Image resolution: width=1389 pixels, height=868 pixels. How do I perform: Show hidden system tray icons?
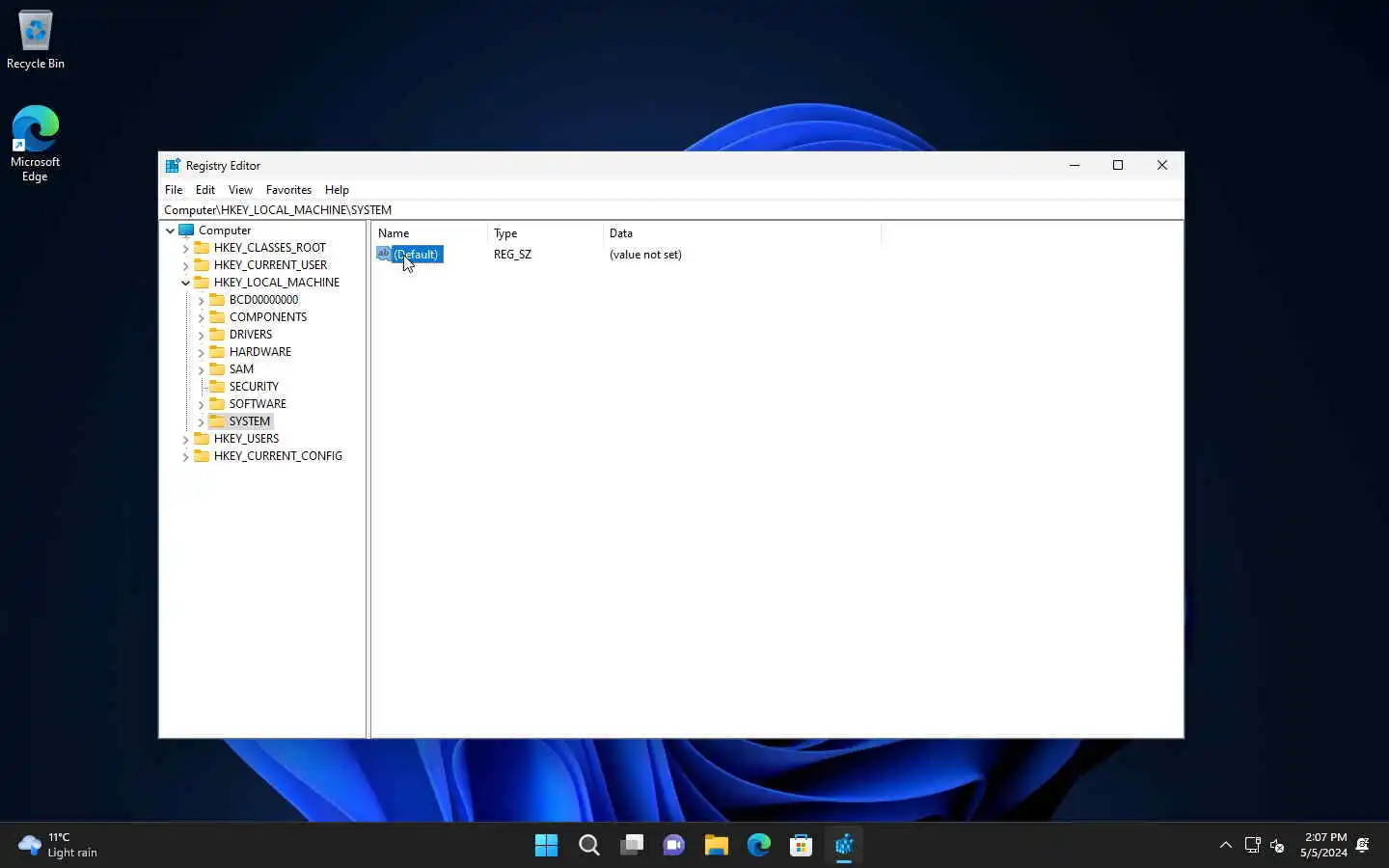(x=1225, y=846)
